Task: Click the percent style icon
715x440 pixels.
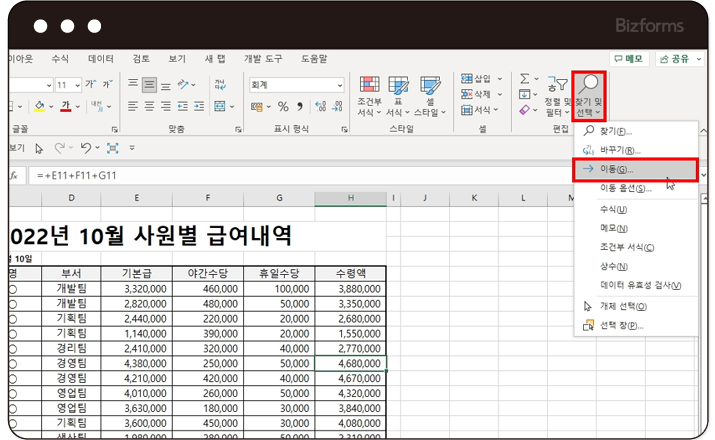Action: click(283, 107)
